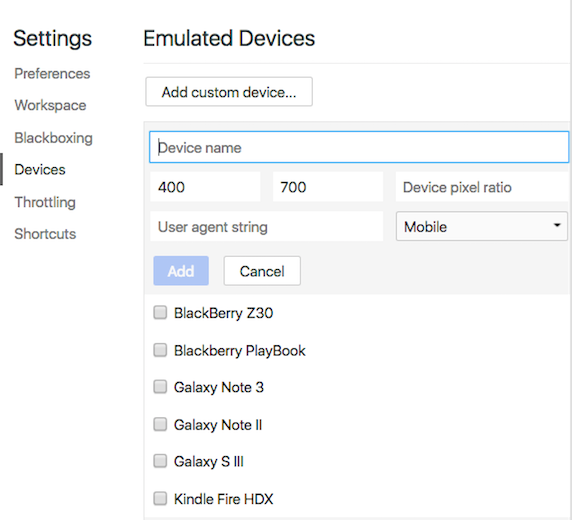Screen dimensions: 572x520
Task: Cancel adding the custom device
Action: coord(262,271)
